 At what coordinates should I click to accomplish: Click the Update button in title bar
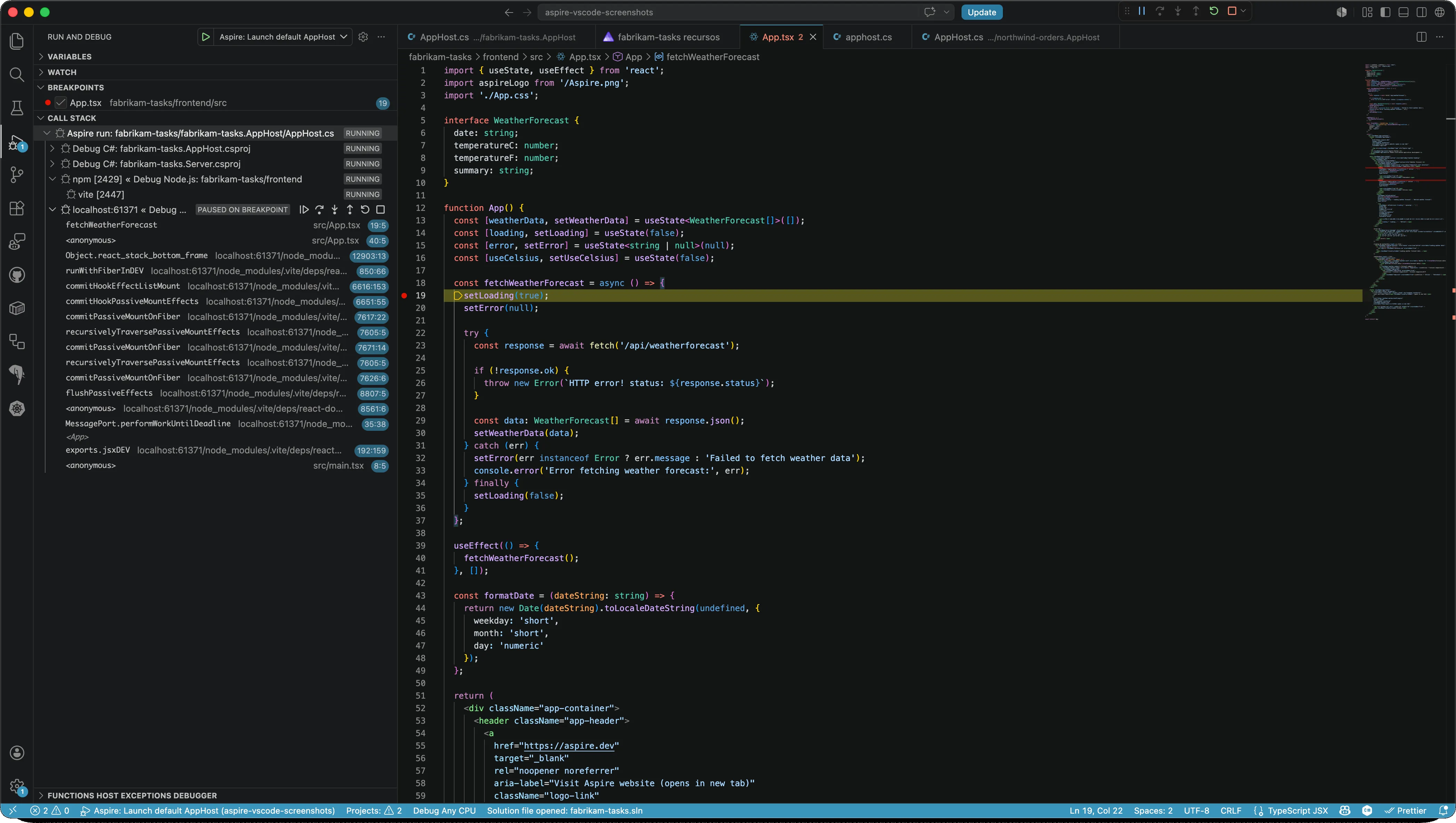(x=982, y=13)
